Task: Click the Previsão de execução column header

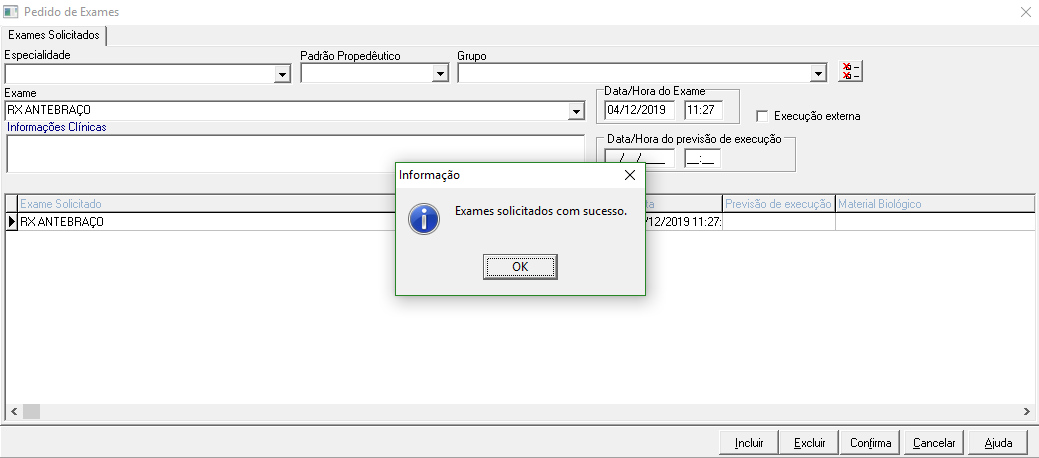Action: click(779, 203)
